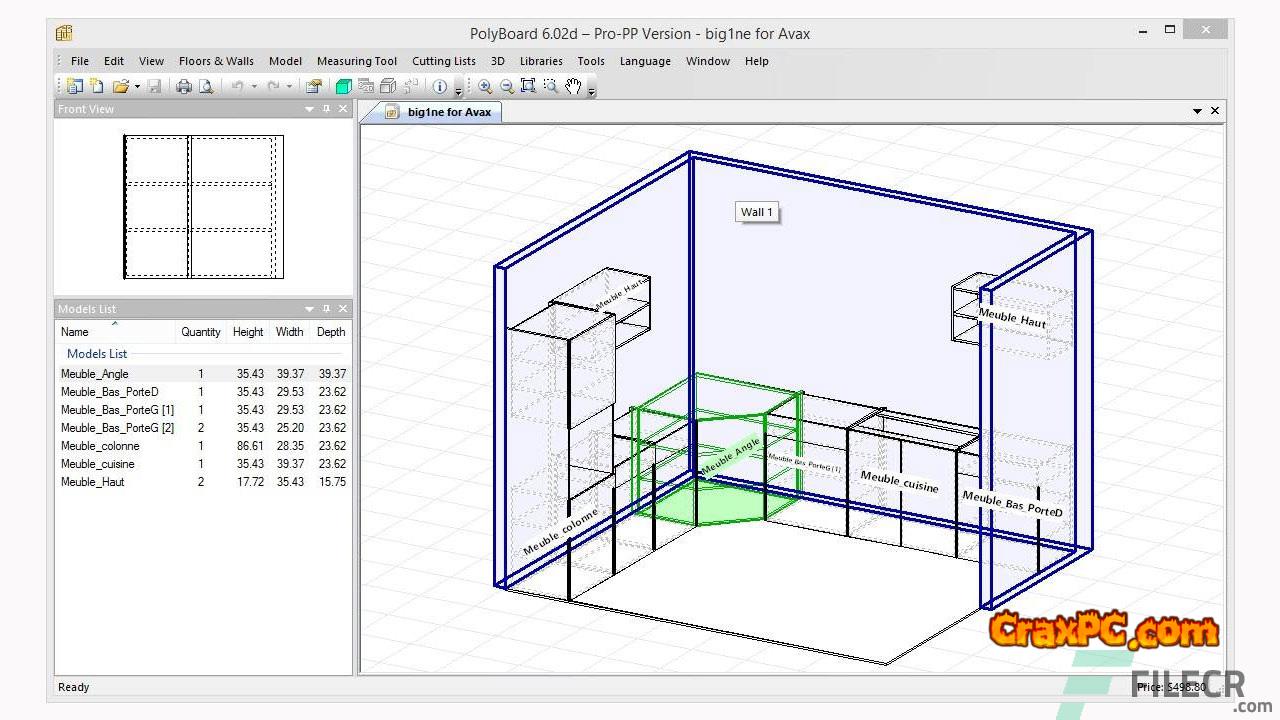Expand the Open file dropdown arrow
1280x720 pixels.
point(137,87)
